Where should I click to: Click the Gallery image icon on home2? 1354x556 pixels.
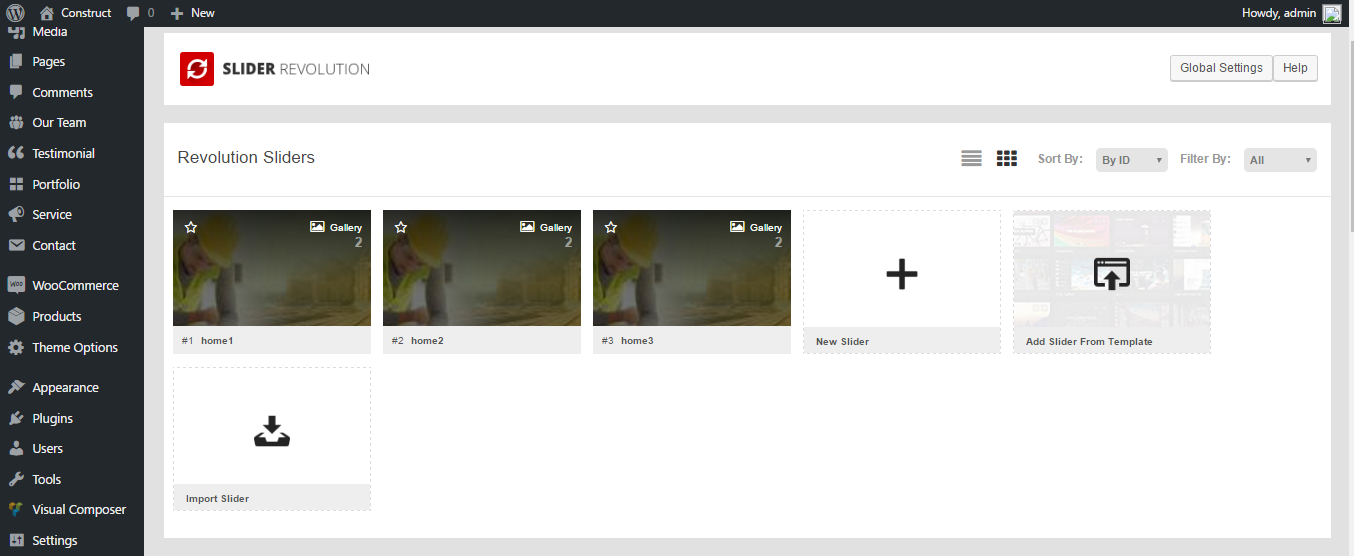527,227
